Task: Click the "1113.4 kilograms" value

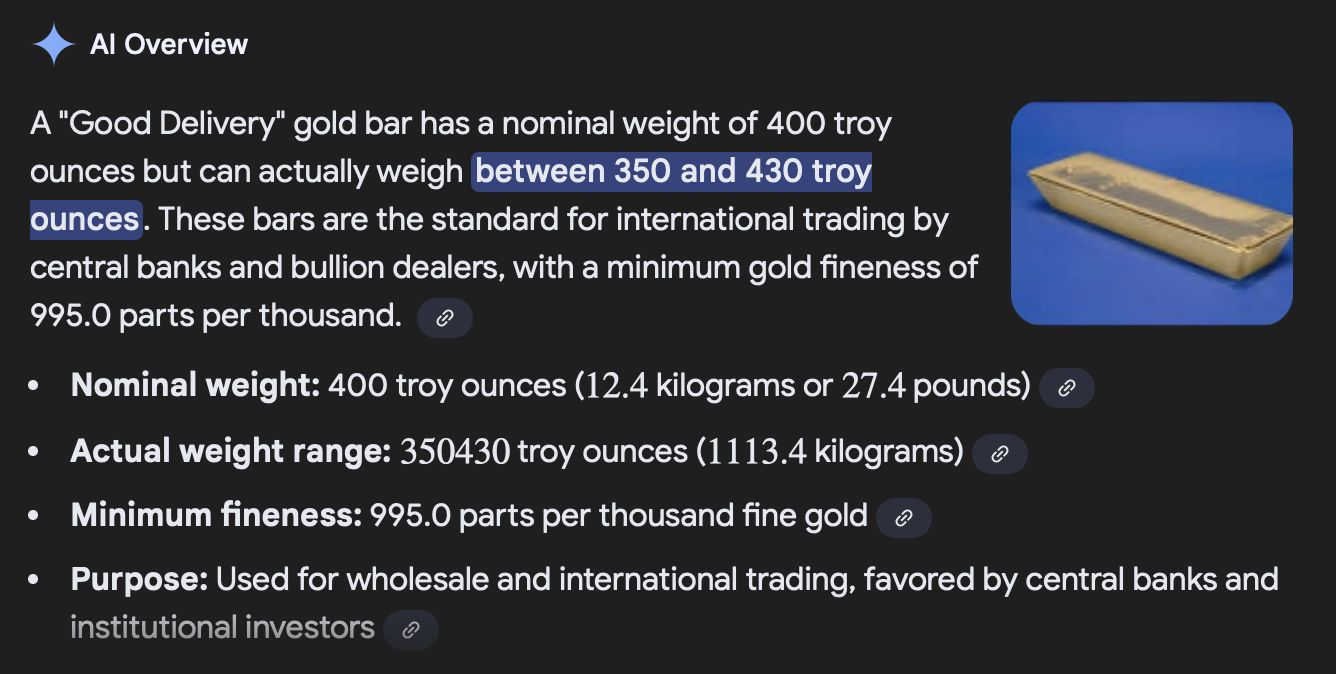Action: pyautogui.click(x=831, y=452)
